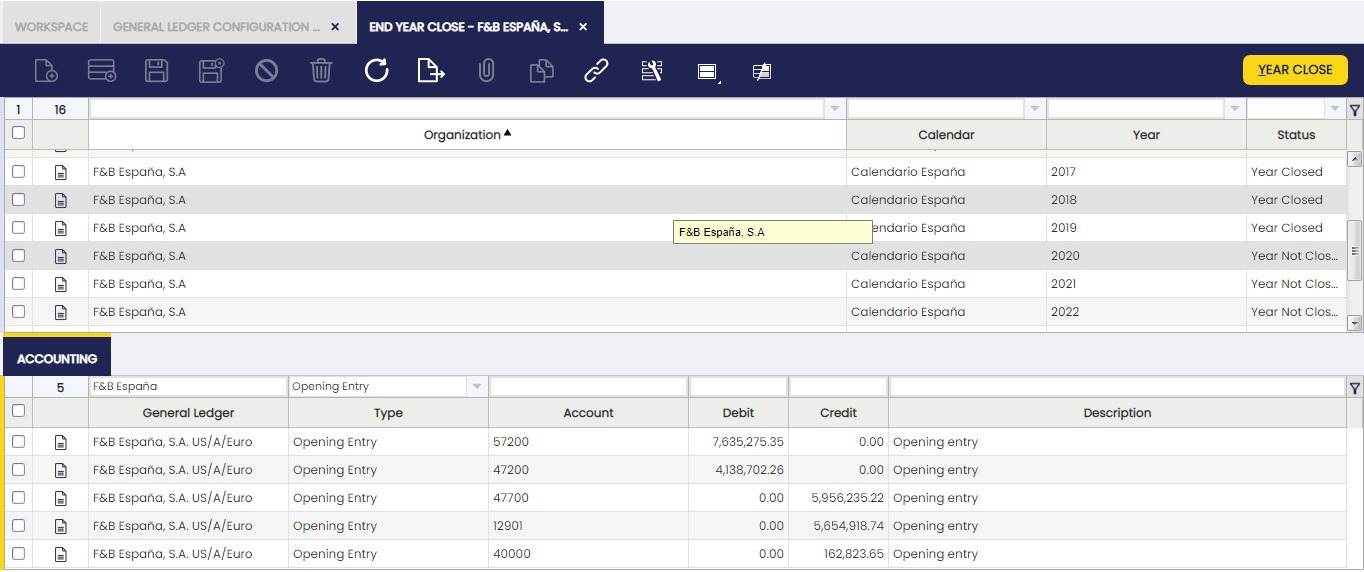Tick the checkbox for the 2017 year row

[x=18, y=172]
